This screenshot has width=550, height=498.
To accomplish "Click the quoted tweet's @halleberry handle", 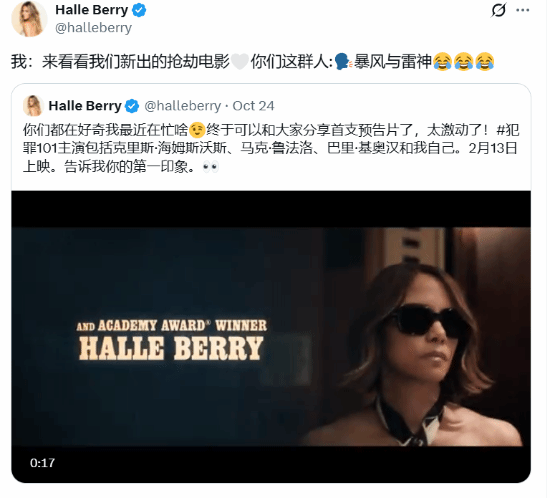I will pos(182,106).
